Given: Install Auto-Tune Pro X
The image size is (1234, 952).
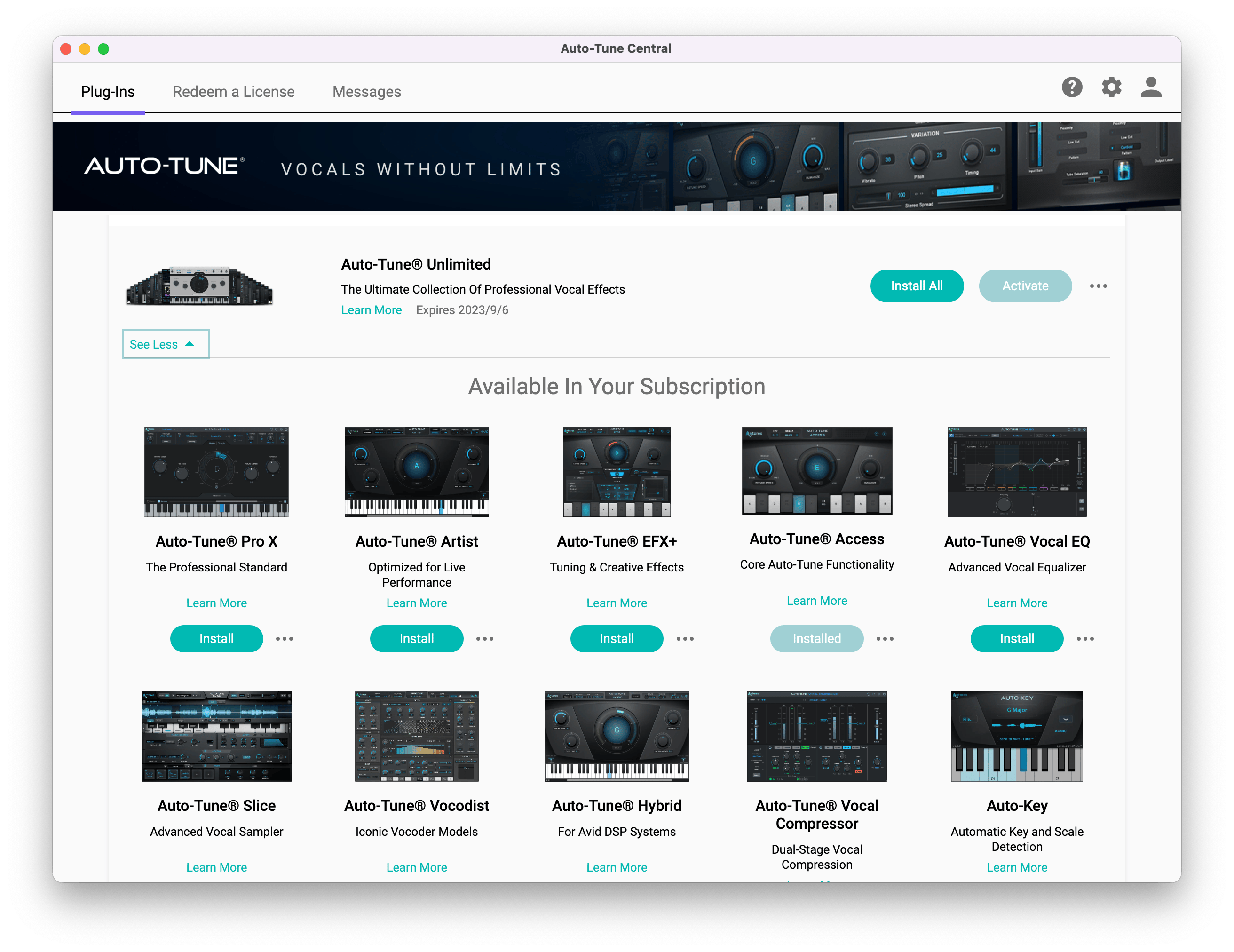Looking at the screenshot, I should pyautogui.click(x=216, y=638).
